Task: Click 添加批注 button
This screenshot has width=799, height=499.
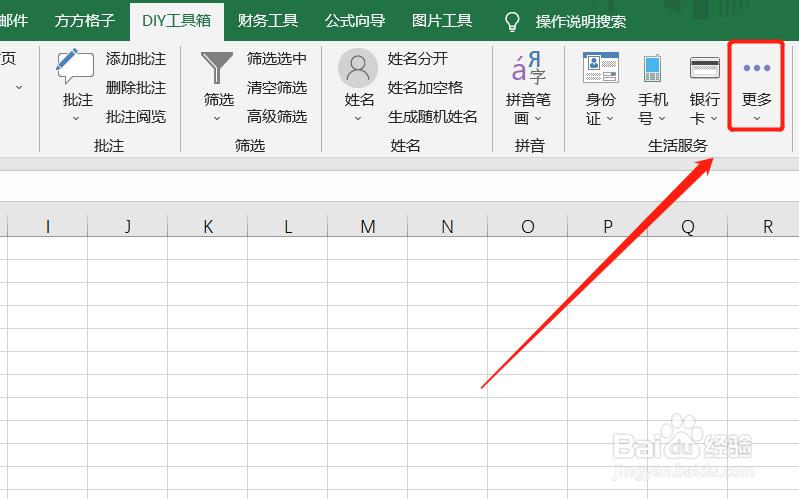Action: click(x=136, y=59)
